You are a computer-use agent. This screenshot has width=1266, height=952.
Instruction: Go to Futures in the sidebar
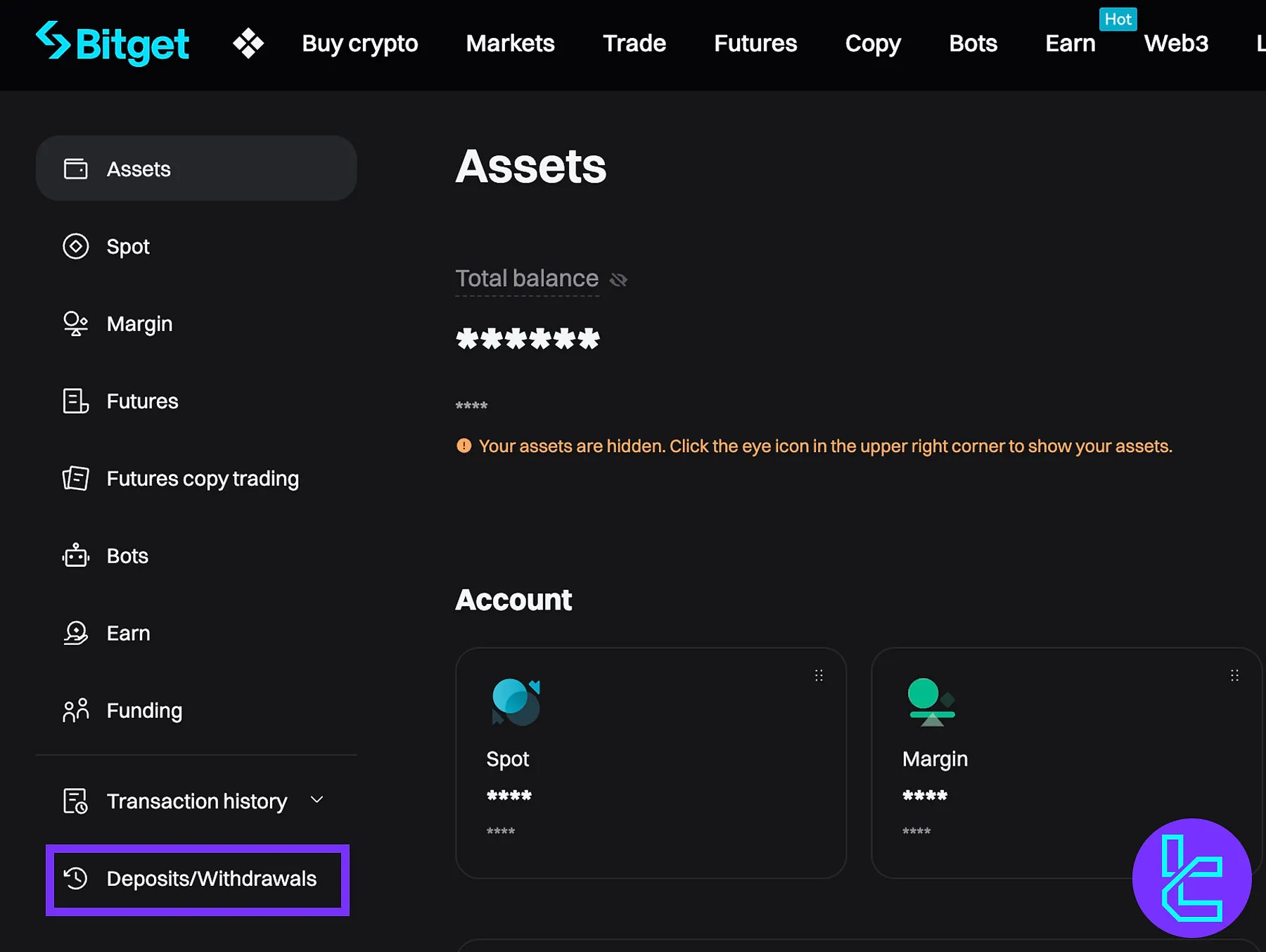click(x=142, y=401)
